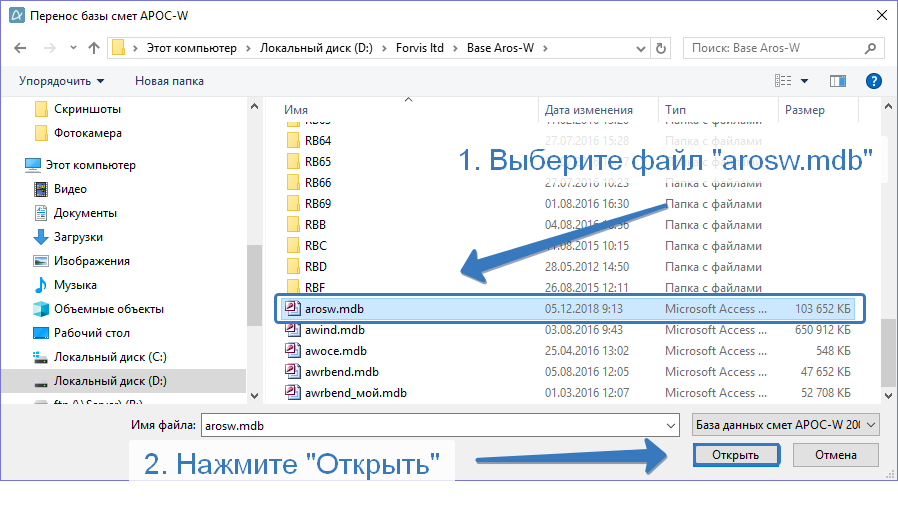
Task: Click the search magnifier icon
Action: [870, 49]
